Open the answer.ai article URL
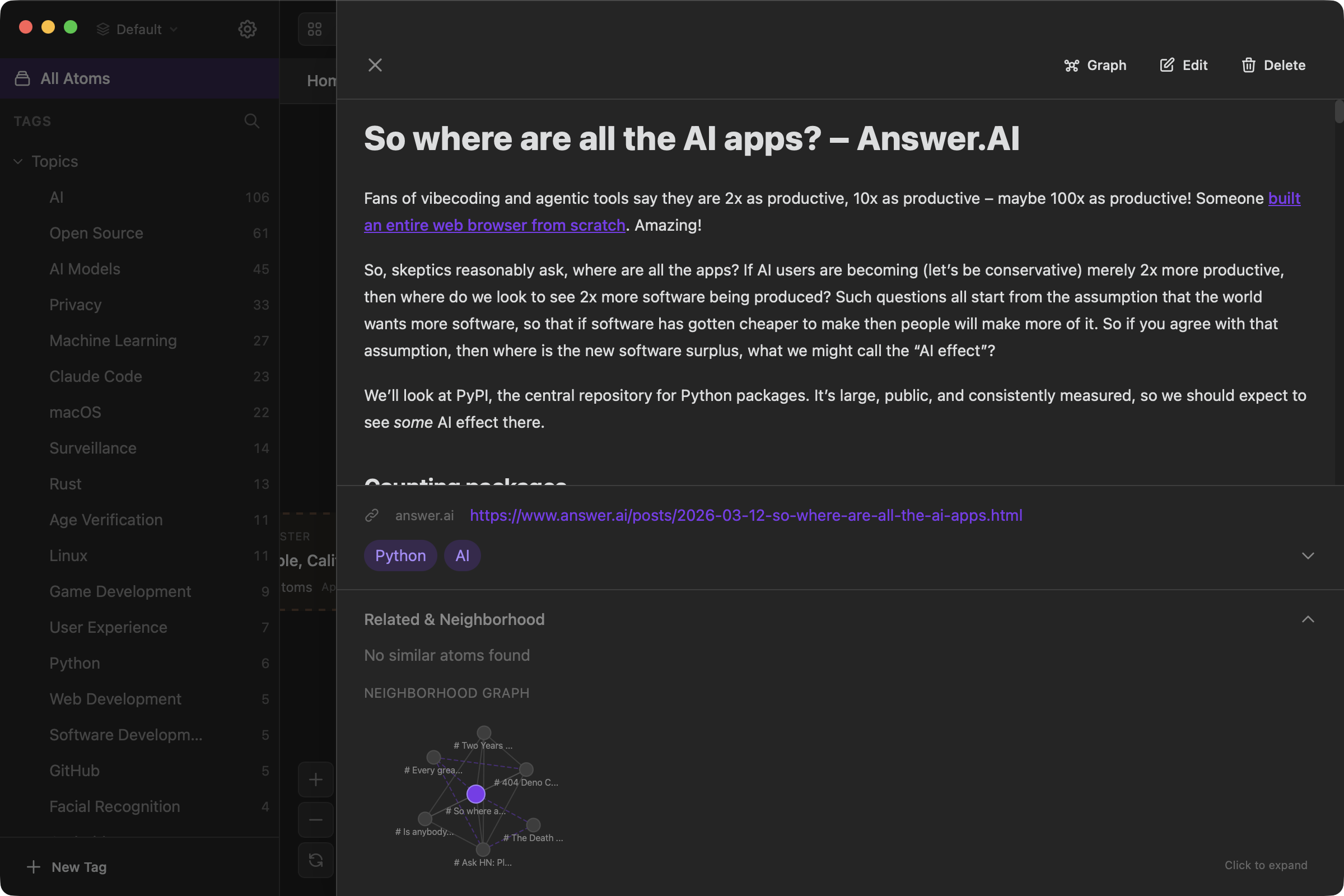Viewport: 1344px width, 896px height. (746, 515)
